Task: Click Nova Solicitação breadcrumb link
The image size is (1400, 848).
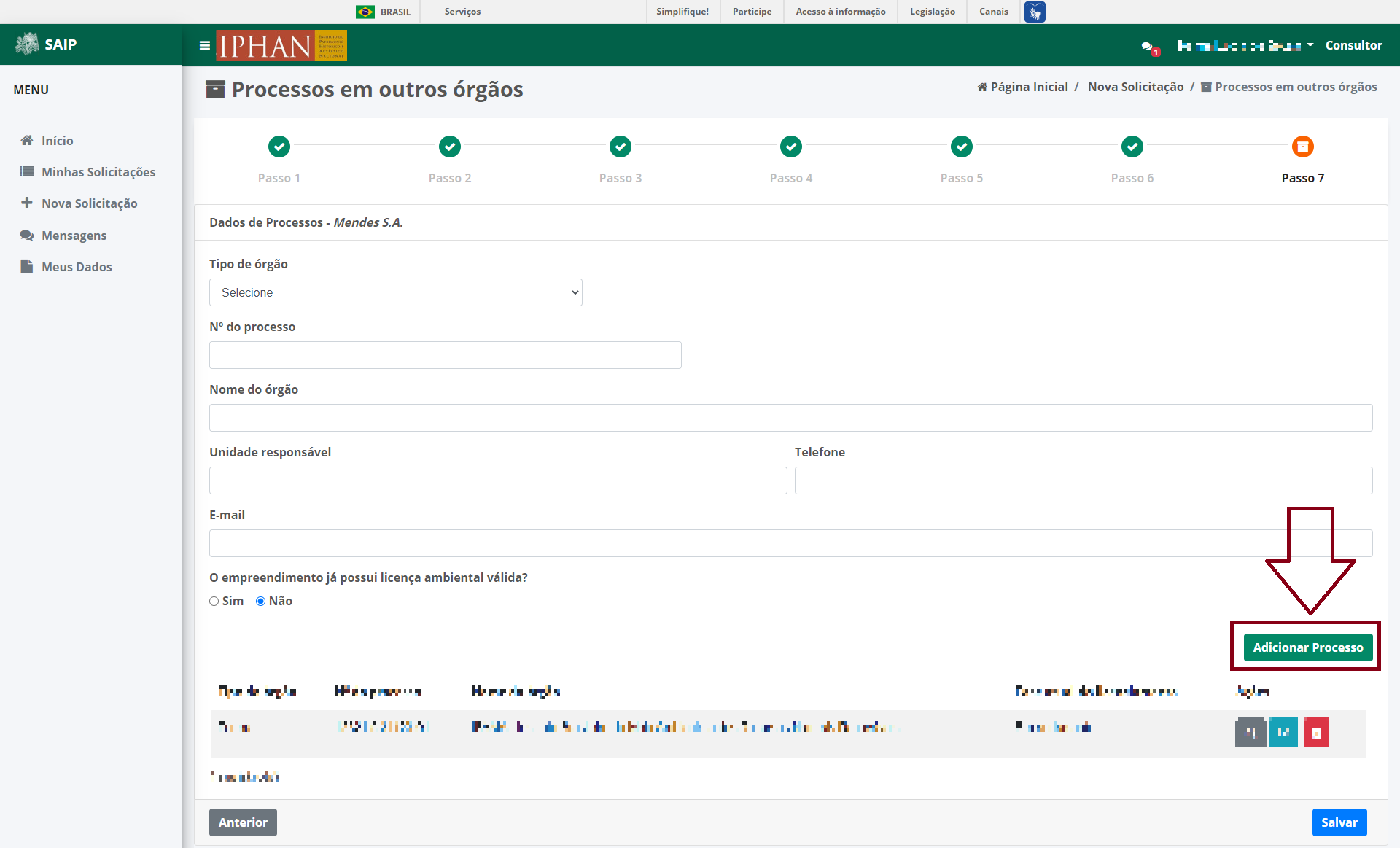Action: click(1136, 87)
